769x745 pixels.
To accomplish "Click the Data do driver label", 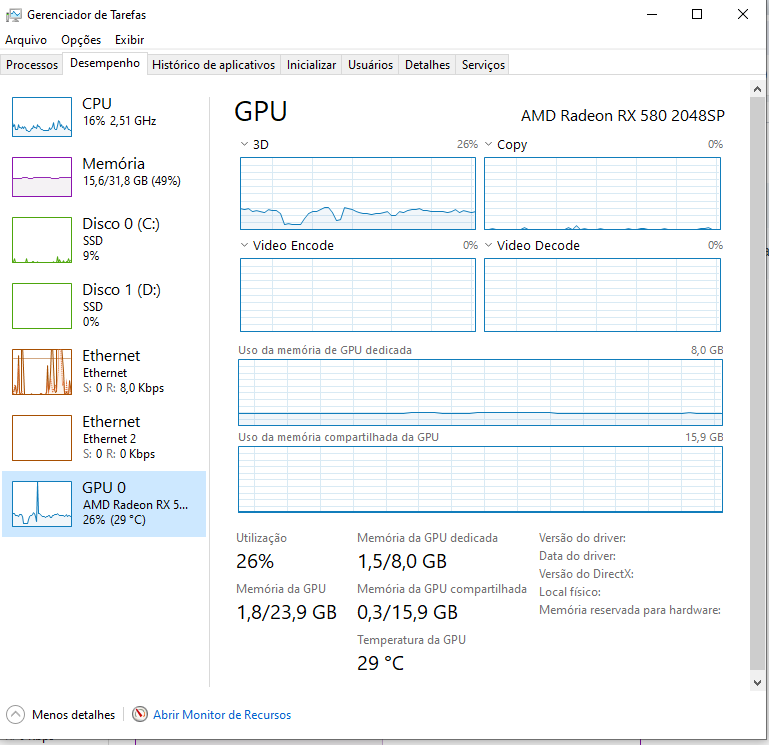I will tap(577, 556).
